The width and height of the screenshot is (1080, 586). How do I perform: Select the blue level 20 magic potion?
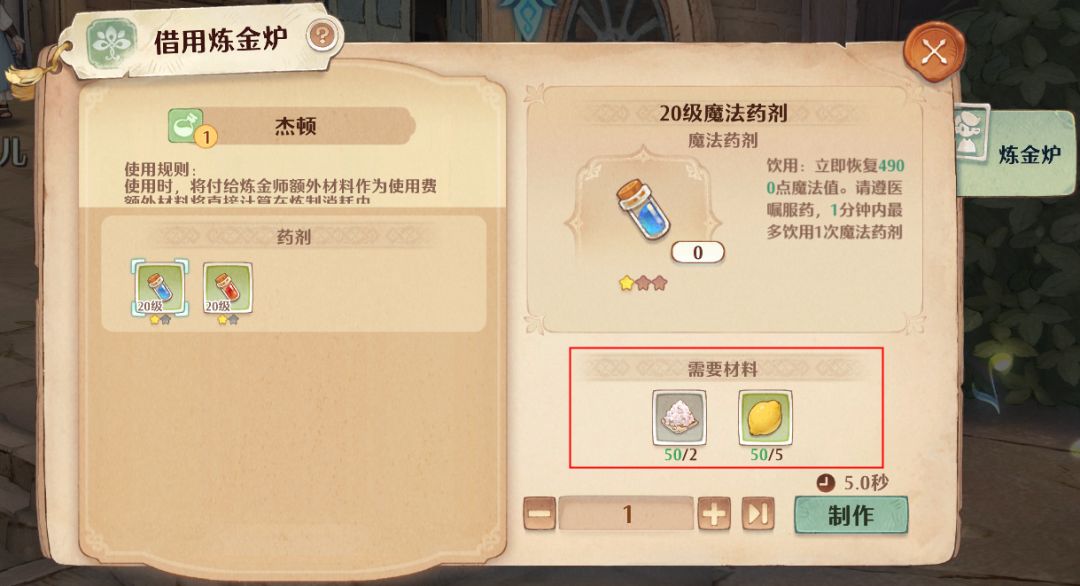click(160, 288)
